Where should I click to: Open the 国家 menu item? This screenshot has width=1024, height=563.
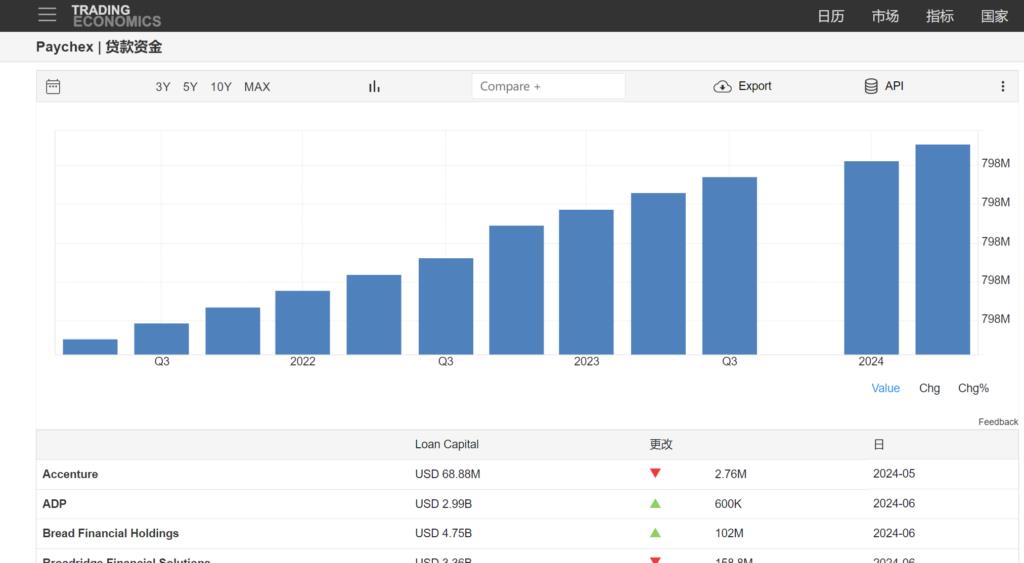(994, 16)
